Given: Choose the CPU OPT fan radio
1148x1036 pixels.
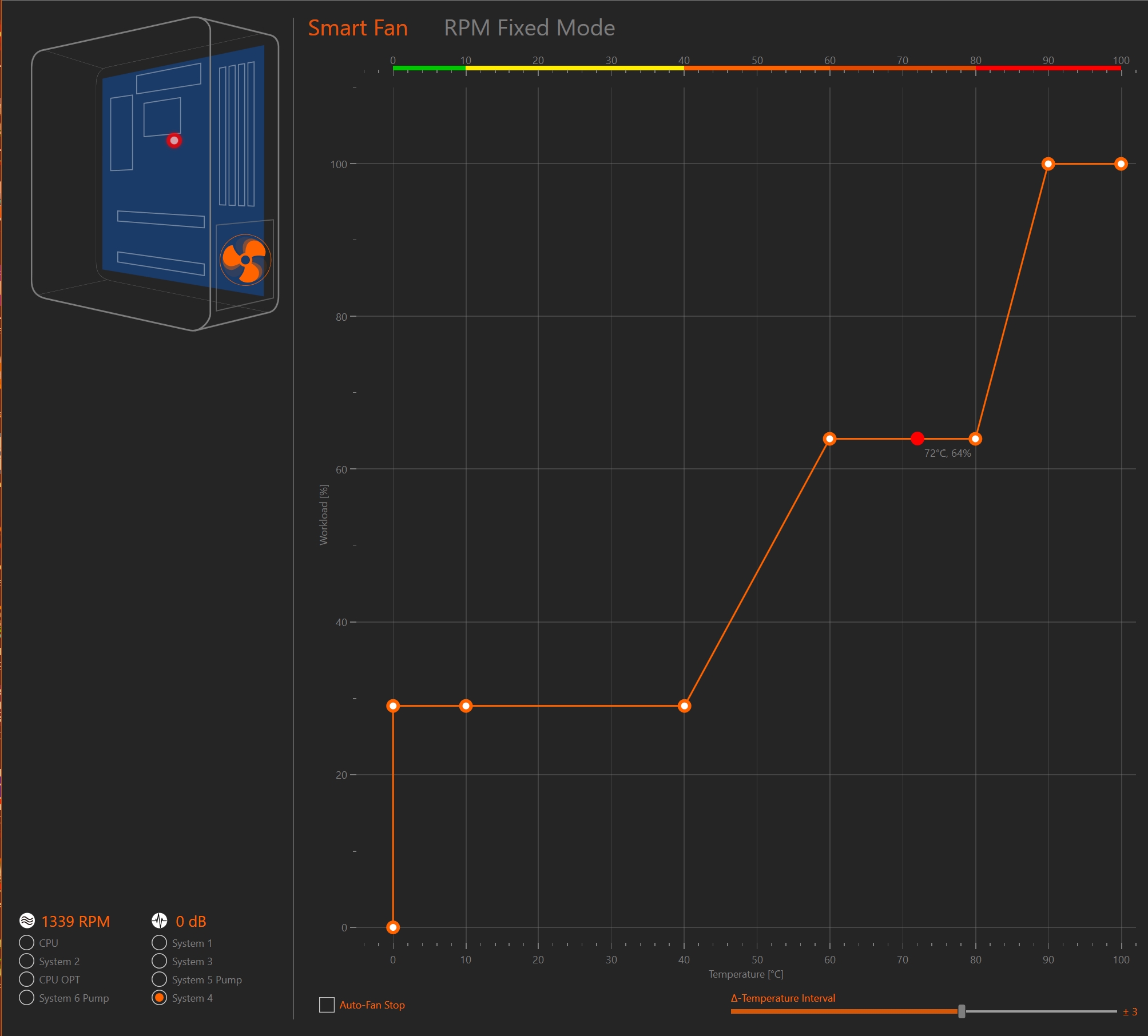Looking at the screenshot, I should (27, 979).
